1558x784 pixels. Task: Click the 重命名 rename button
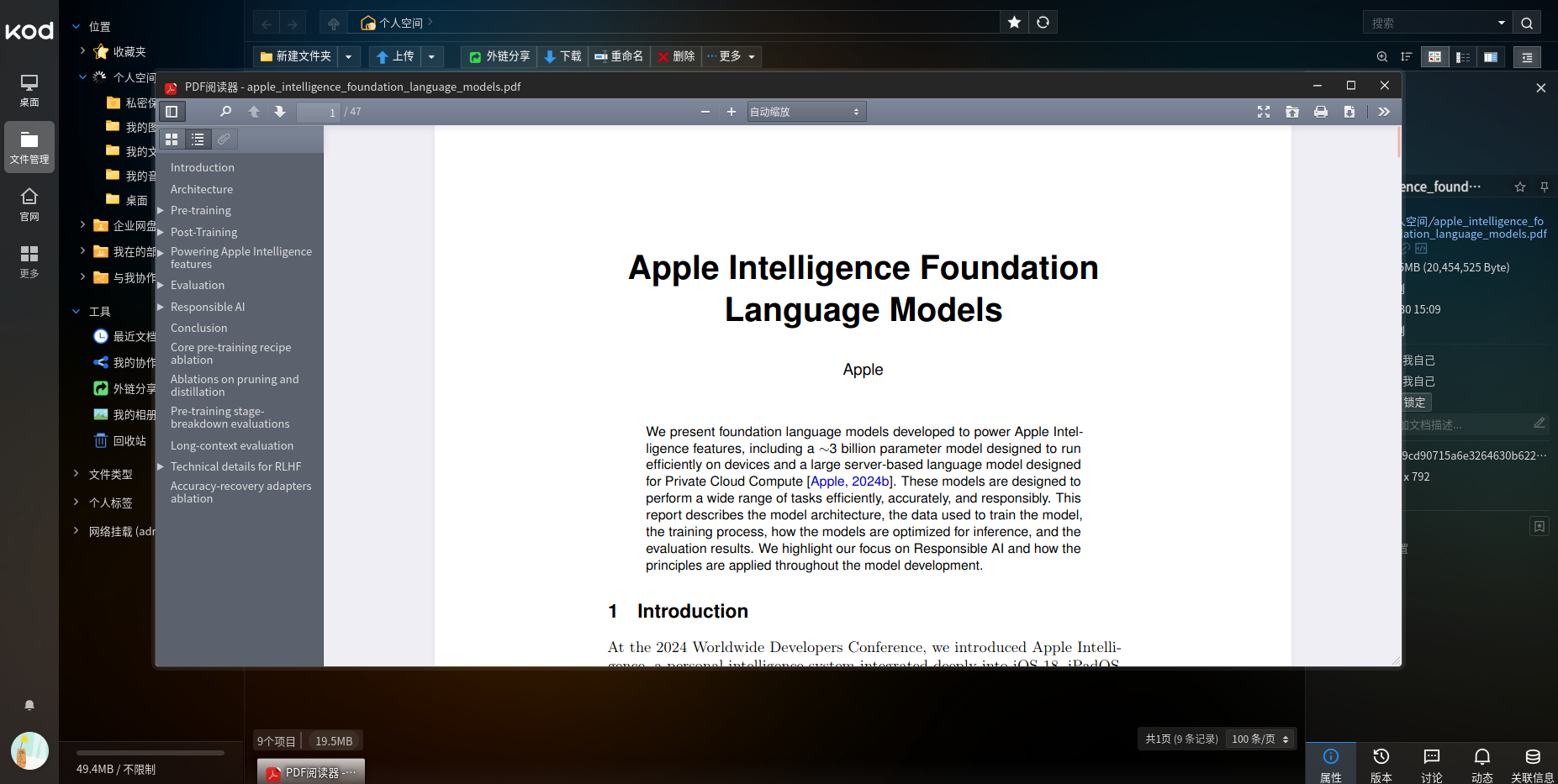click(619, 56)
